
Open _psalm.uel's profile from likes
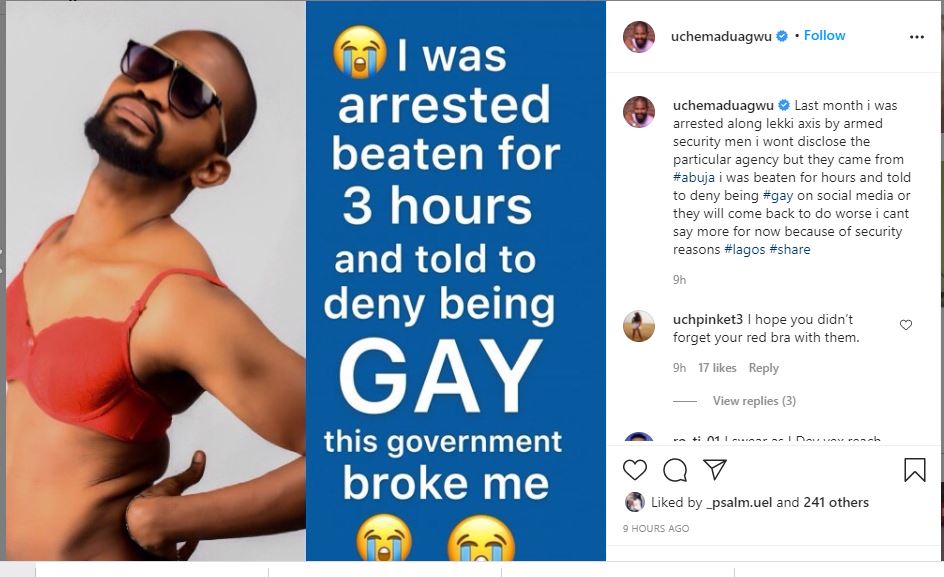point(738,502)
